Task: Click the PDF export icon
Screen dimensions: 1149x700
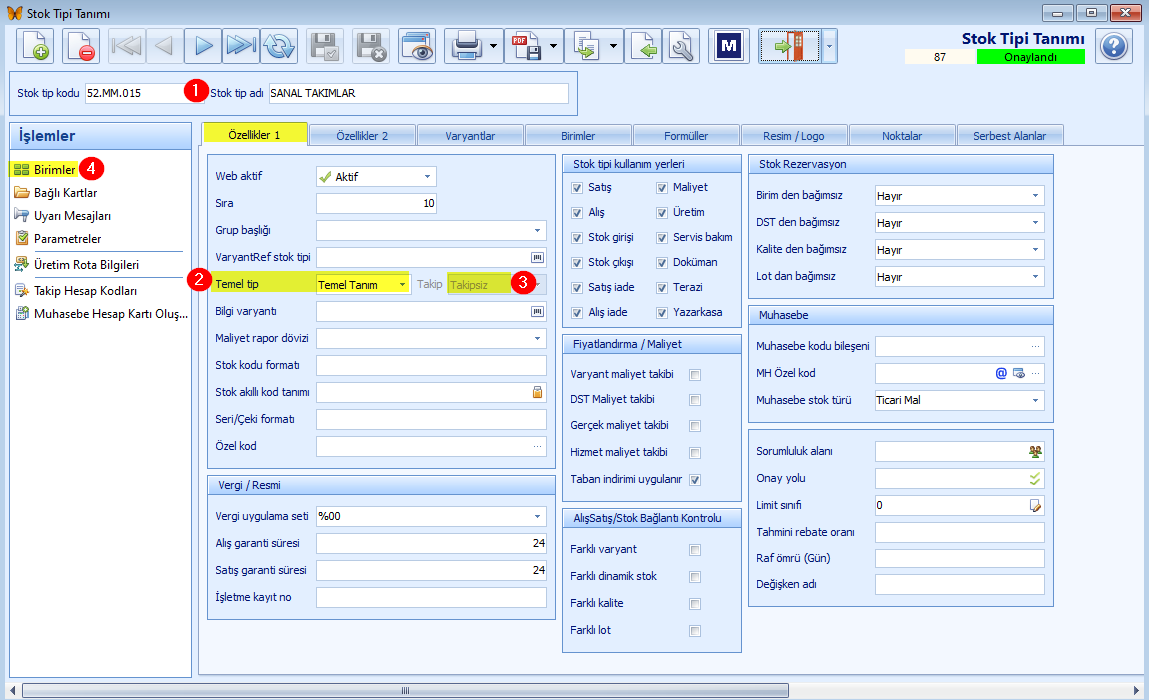Action: pyautogui.click(x=526, y=46)
